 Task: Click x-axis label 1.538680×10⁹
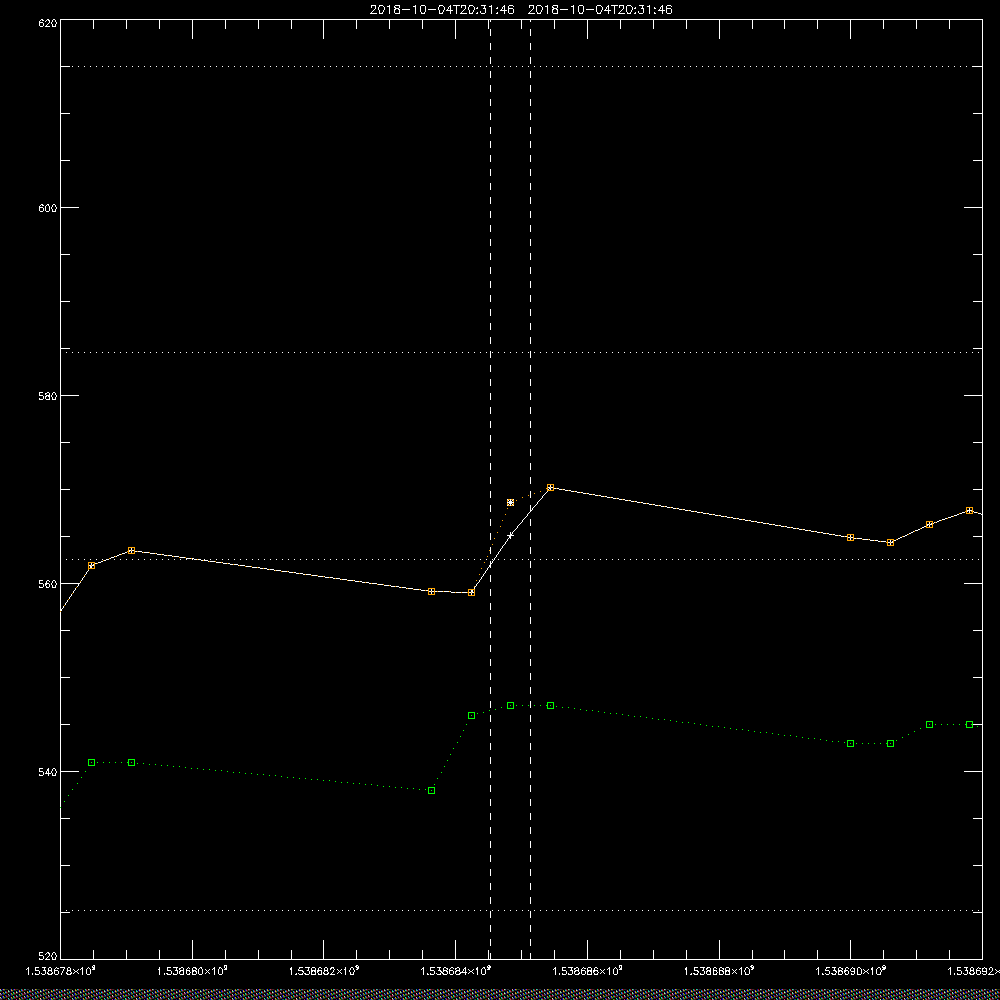[193, 971]
